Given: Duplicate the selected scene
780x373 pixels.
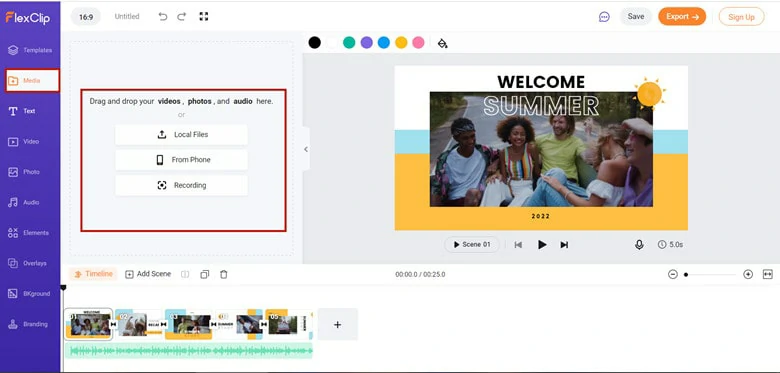Looking at the screenshot, I should [x=204, y=275].
